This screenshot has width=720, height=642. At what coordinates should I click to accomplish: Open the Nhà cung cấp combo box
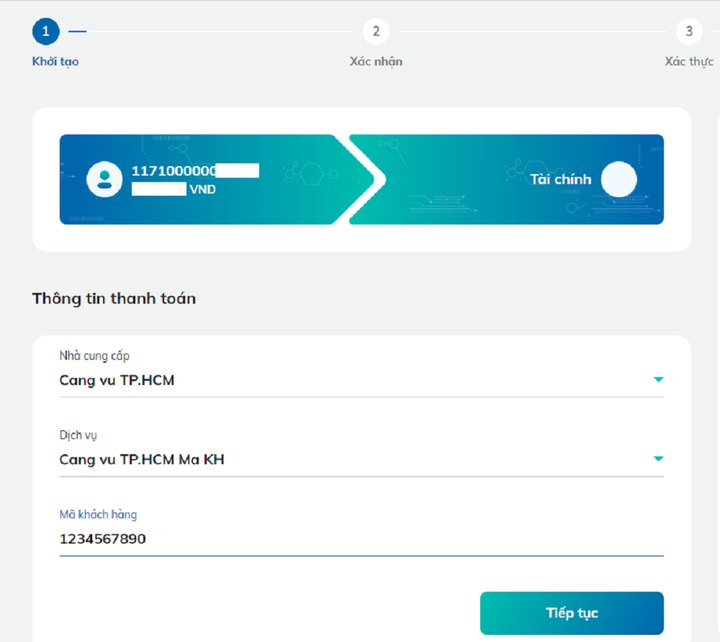point(350,380)
